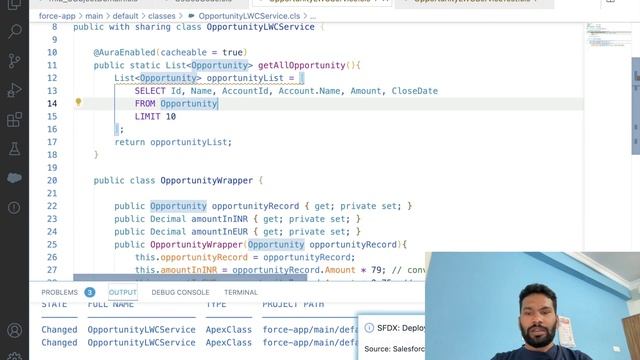The image size is (640, 360).
Task: Expand the breadcrumb ellipsis symbol list
Action: click(x=313, y=17)
